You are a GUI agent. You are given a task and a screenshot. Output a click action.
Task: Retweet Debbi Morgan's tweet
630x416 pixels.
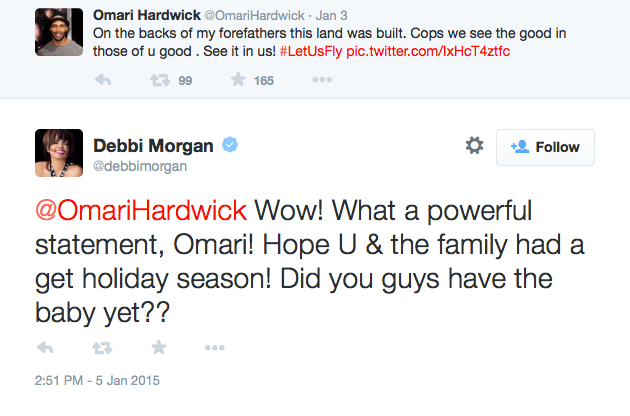tap(102, 348)
